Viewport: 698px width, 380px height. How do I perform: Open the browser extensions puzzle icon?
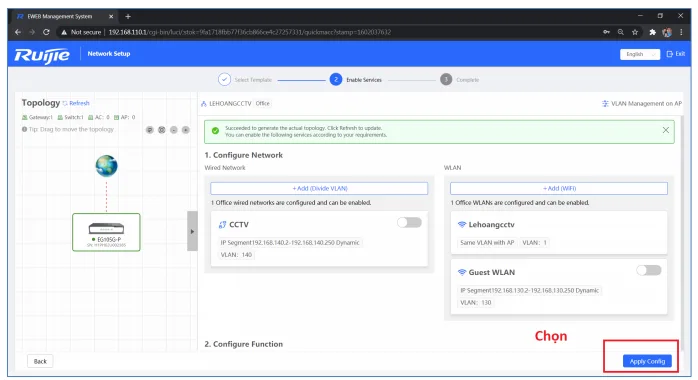[x=653, y=32]
